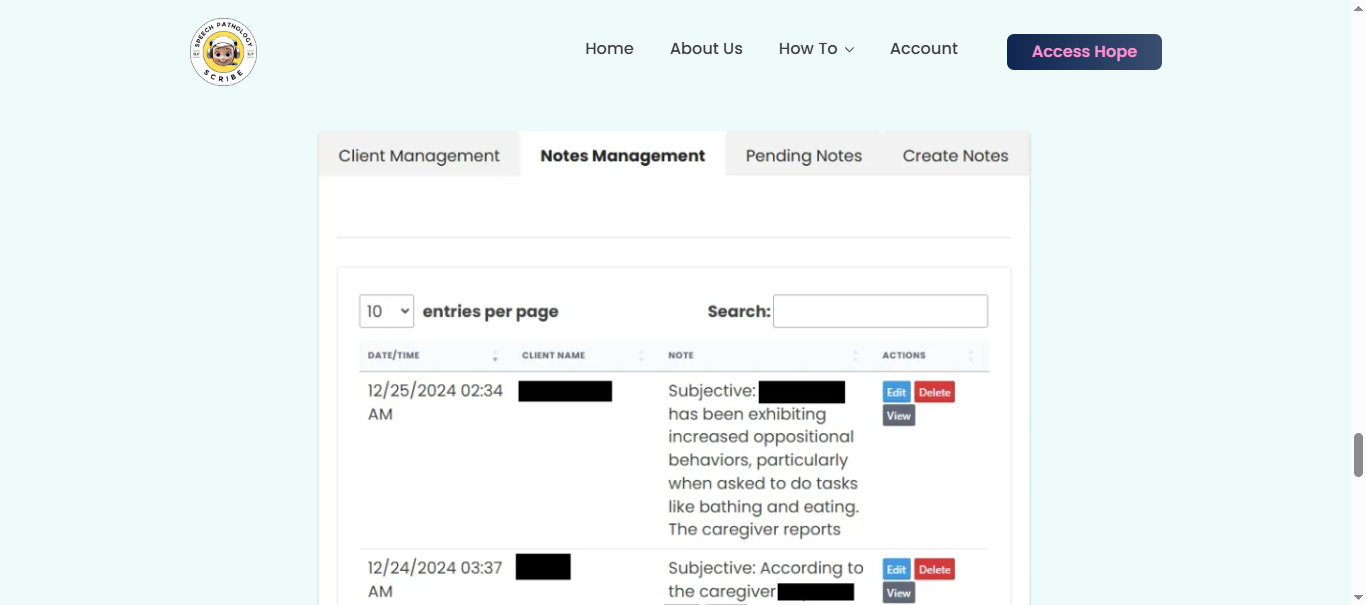Screen dimensions: 1365x605
Task: Edit the 12/25/2024 note
Action: click(x=896, y=392)
